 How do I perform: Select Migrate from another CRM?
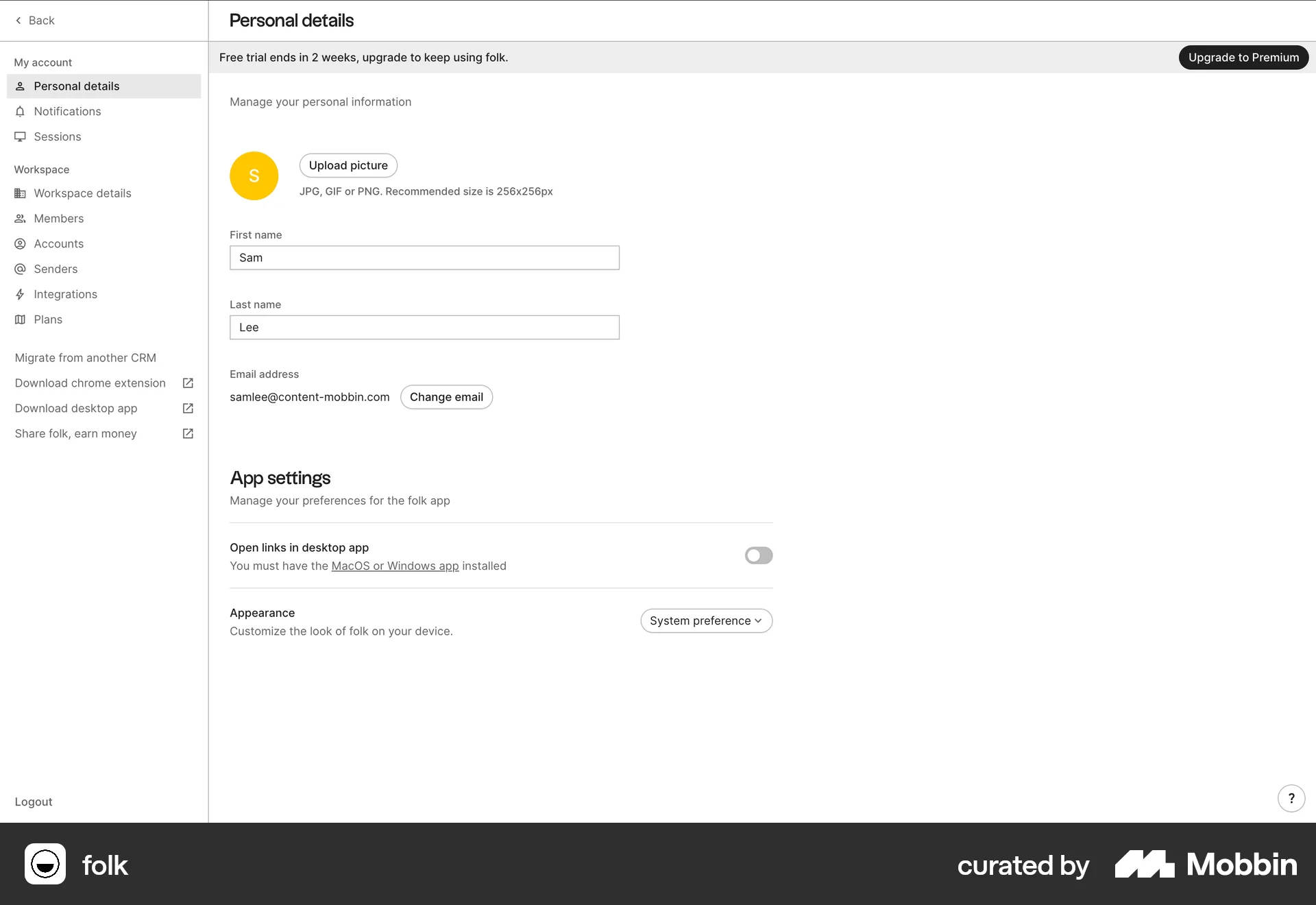(85, 357)
